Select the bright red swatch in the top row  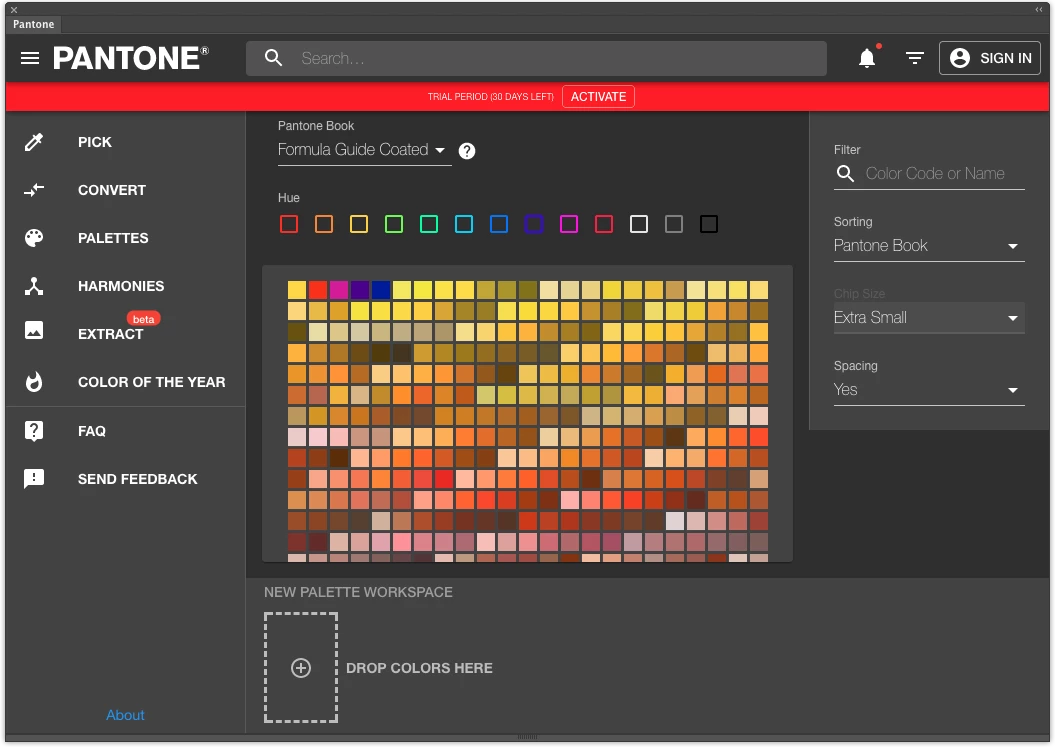[x=318, y=289]
